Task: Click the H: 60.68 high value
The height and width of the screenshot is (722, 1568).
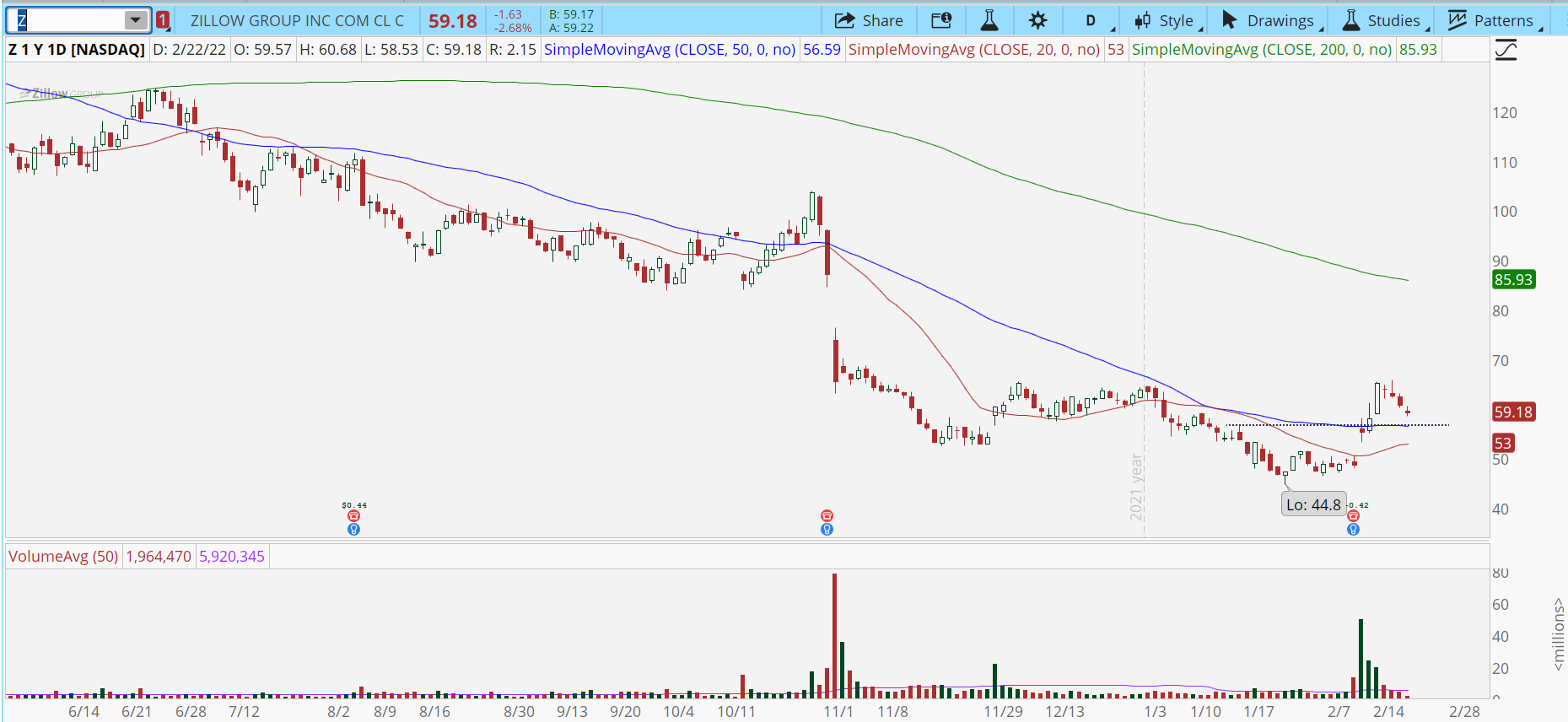Action: coord(328,50)
